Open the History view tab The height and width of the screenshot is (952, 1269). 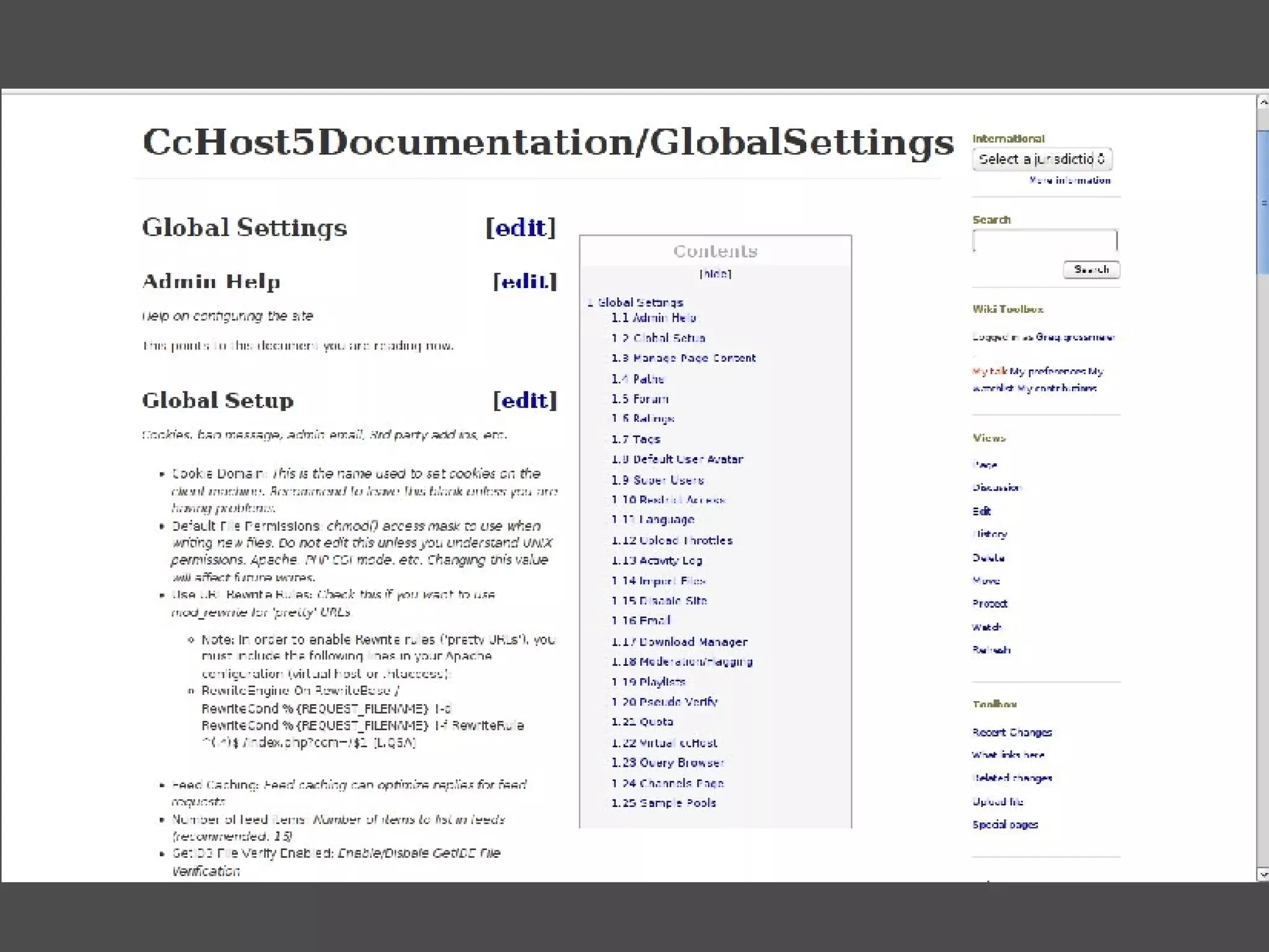[990, 534]
